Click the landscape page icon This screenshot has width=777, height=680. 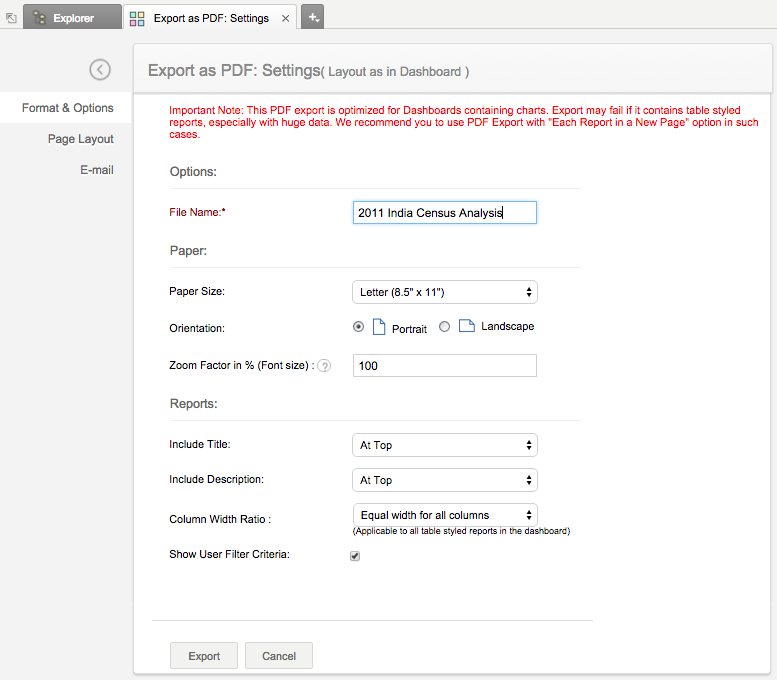pyautogui.click(x=466, y=326)
